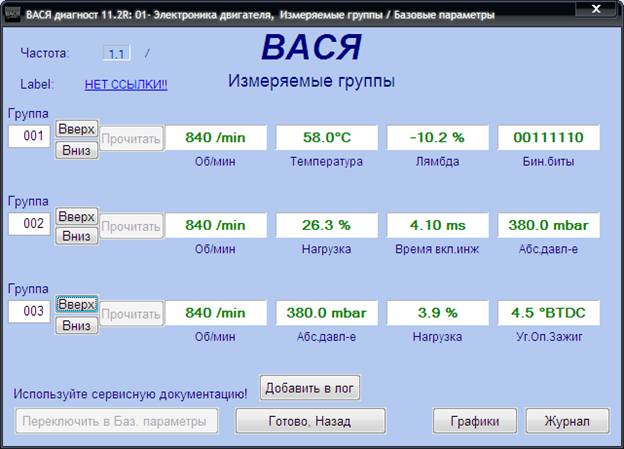This screenshot has width=624, height=449.
Task: Select the 380.0 mbar value in group 002
Action: [x=548, y=225]
